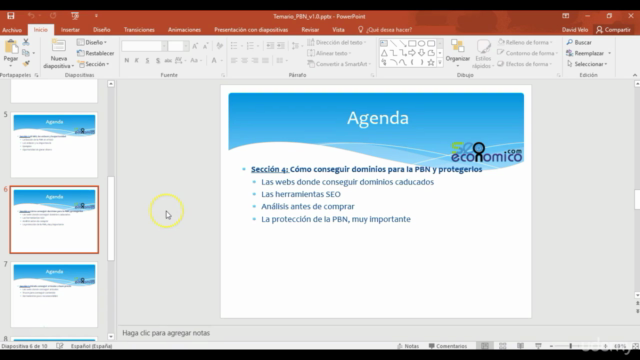Decrease font size with the smaller A icon

tap(206, 46)
